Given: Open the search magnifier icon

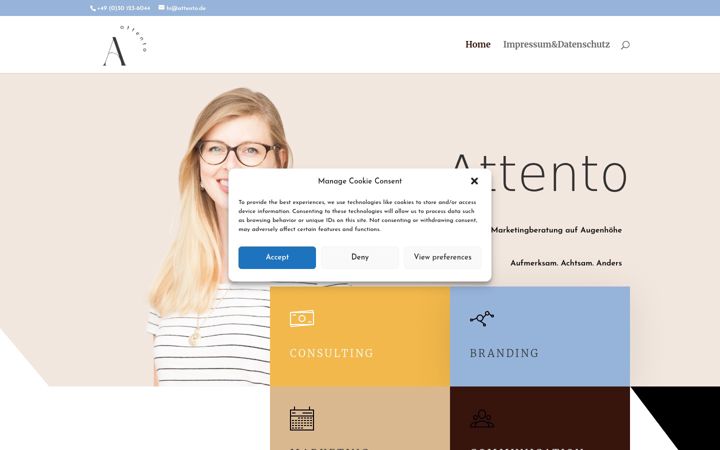Looking at the screenshot, I should [625, 45].
